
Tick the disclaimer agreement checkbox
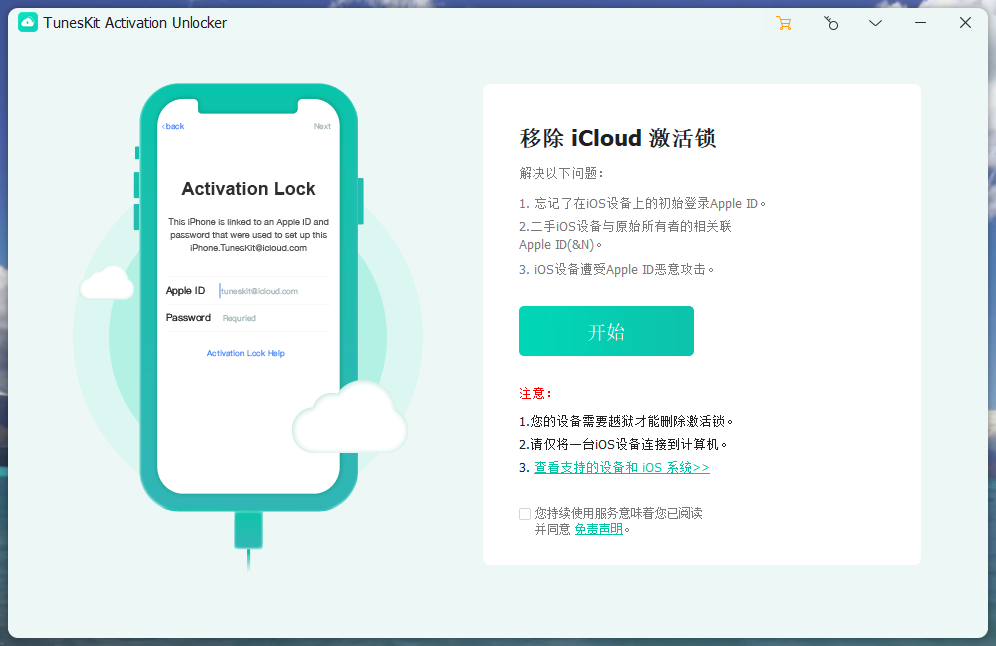pos(525,514)
